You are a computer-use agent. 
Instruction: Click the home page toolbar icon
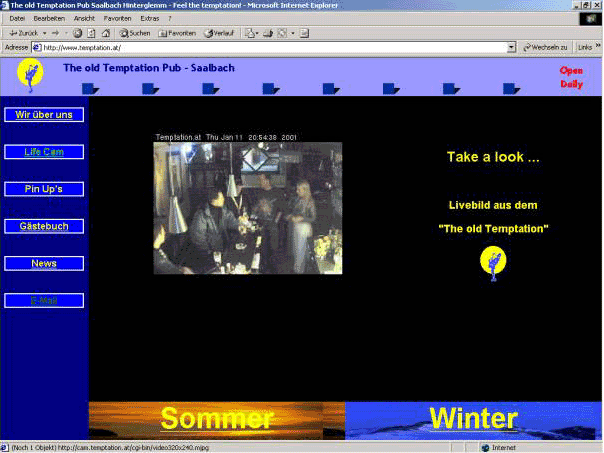coord(105,33)
